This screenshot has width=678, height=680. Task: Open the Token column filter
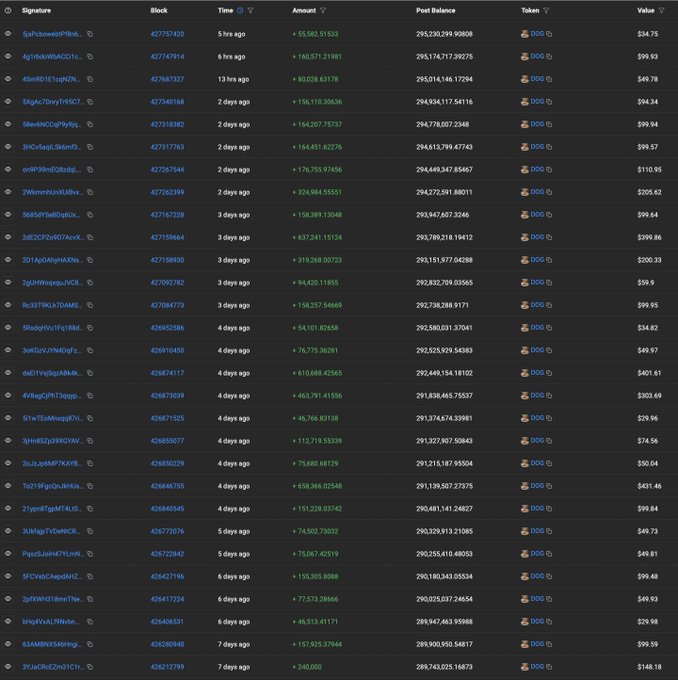[x=546, y=10]
